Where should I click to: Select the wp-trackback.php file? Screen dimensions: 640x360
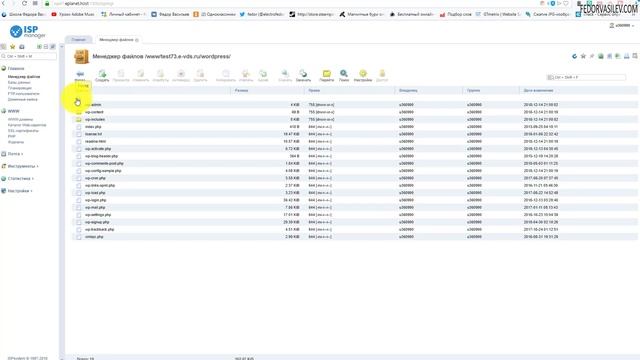click(x=100, y=230)
